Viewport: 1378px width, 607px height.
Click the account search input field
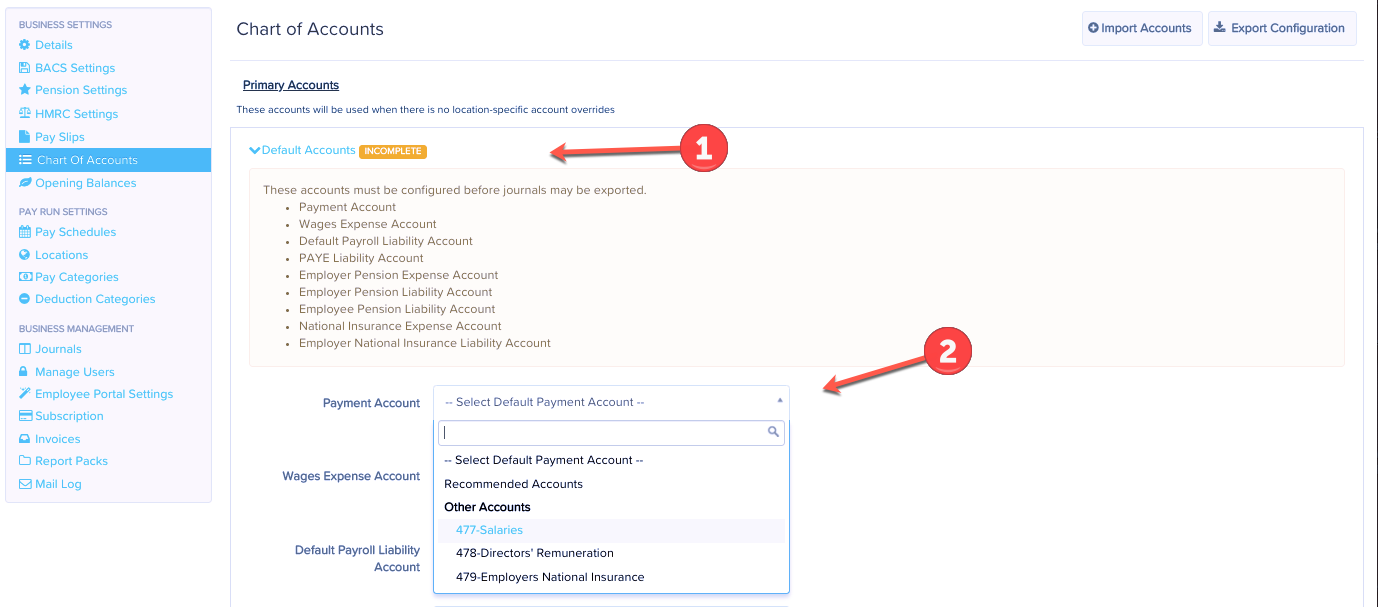click(600, 432)
